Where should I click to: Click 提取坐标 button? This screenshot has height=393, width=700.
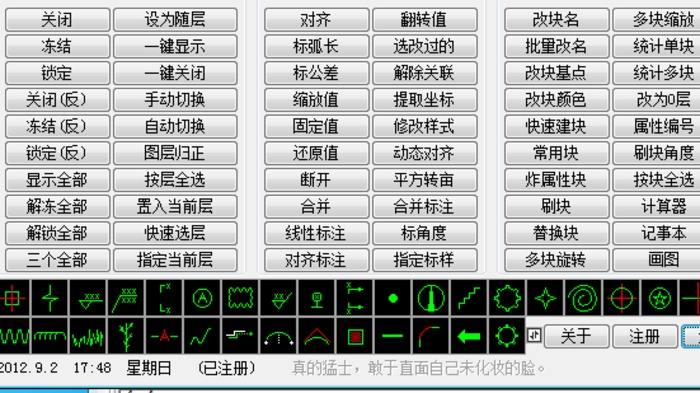[x=424, y=100]
